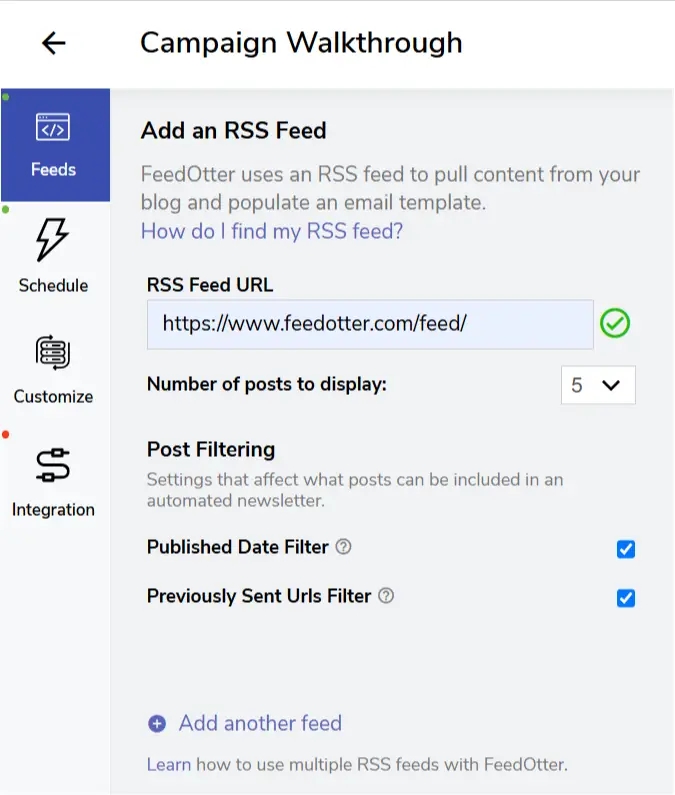Click the back arrow icon

click(x=53, y=43)
